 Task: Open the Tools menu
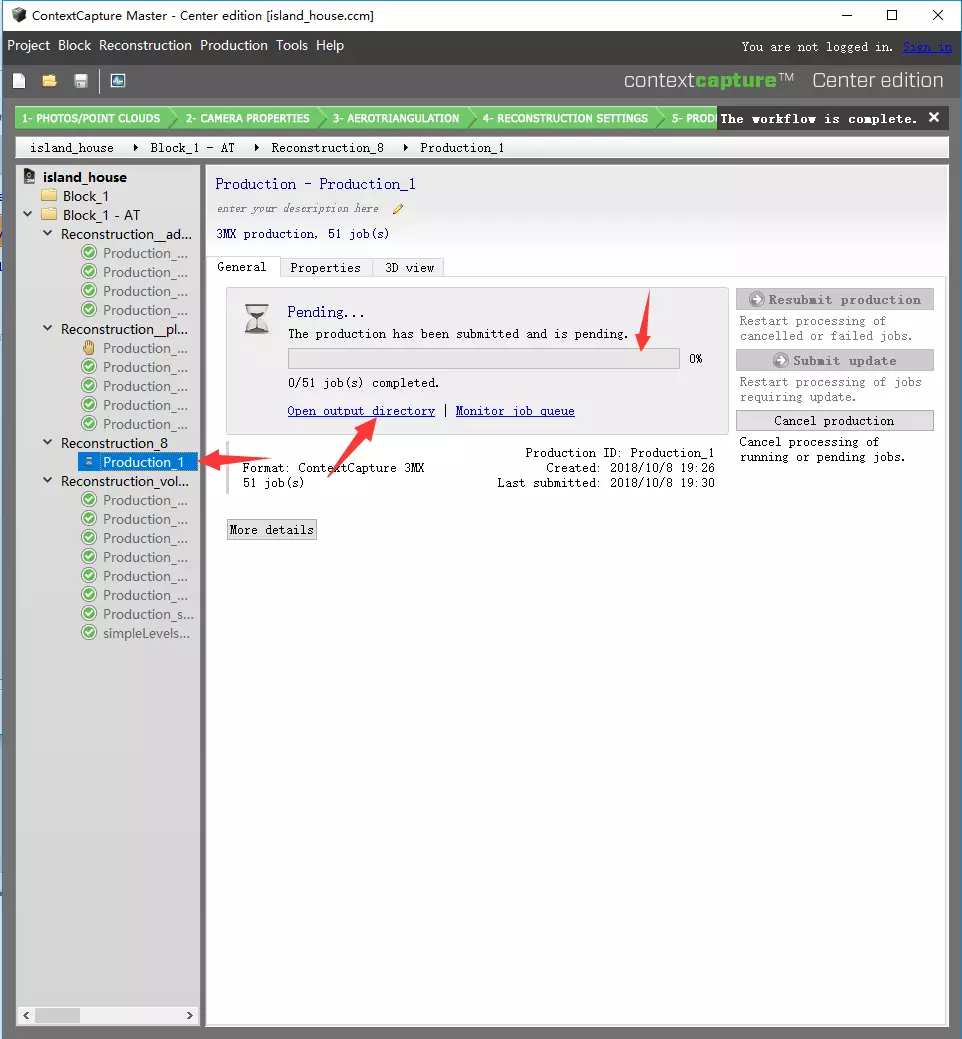click(x=292, y=45)
